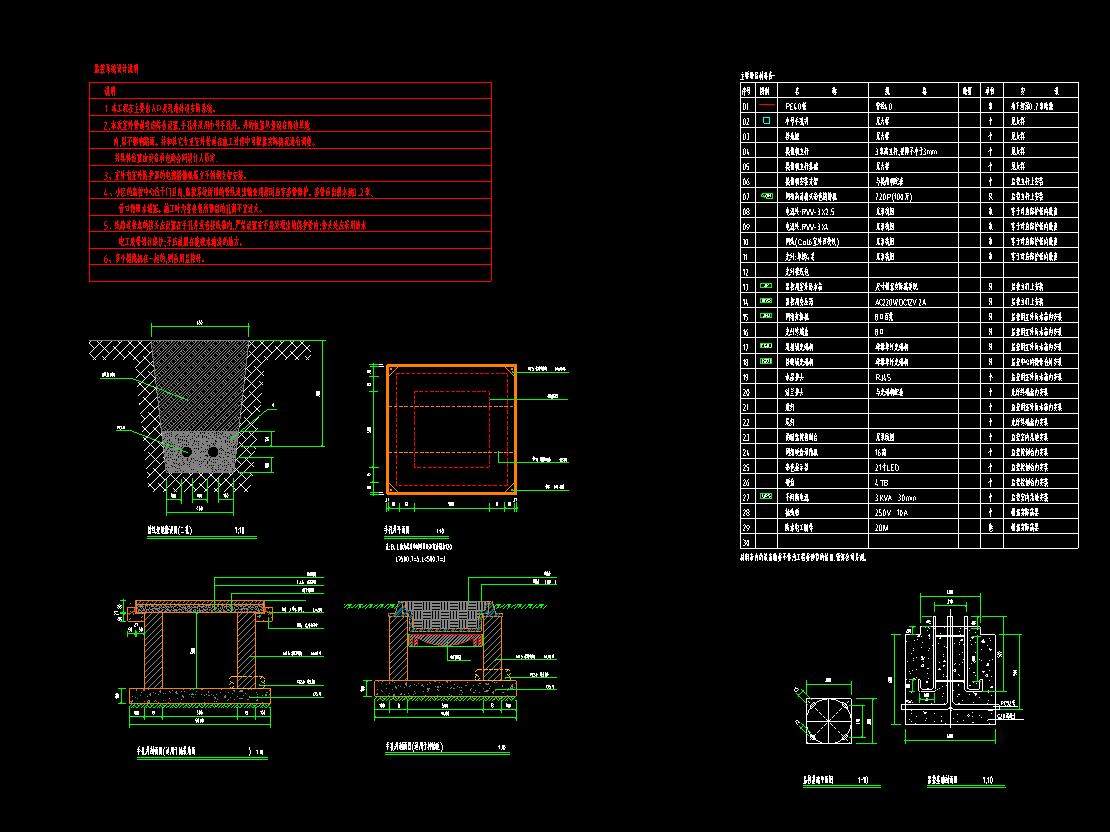
Task: Click the cyan square symbol in row 02
Action: tap(766, 120)
